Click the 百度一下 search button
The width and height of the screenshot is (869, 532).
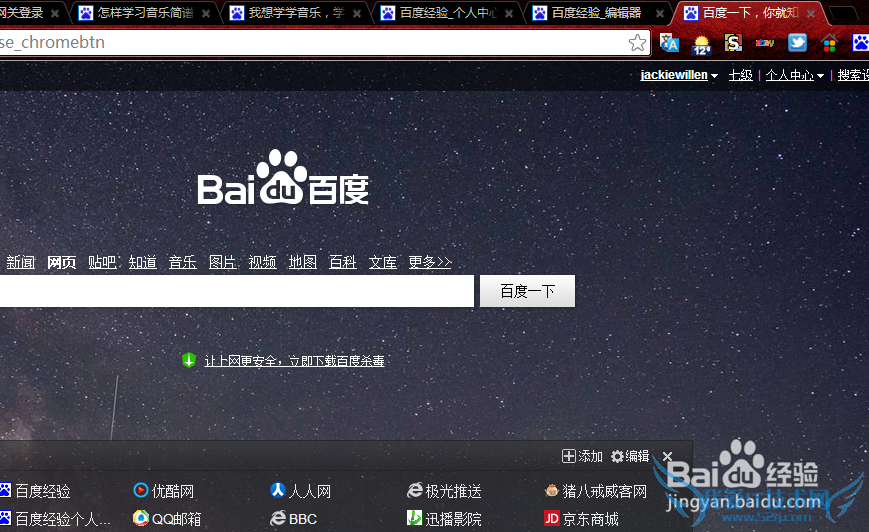pyautogui.click(x=528, y=291)
